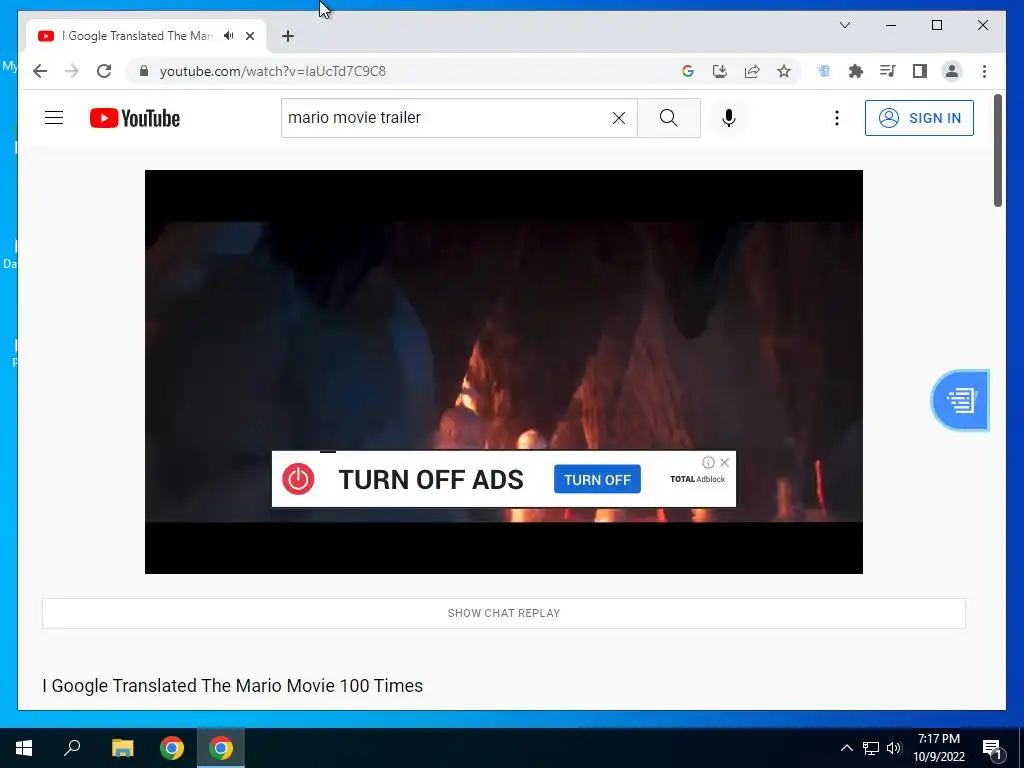Open the Extensions puzzle piece menu
The width and height of the screenshot is (1024, 768).
856,71
